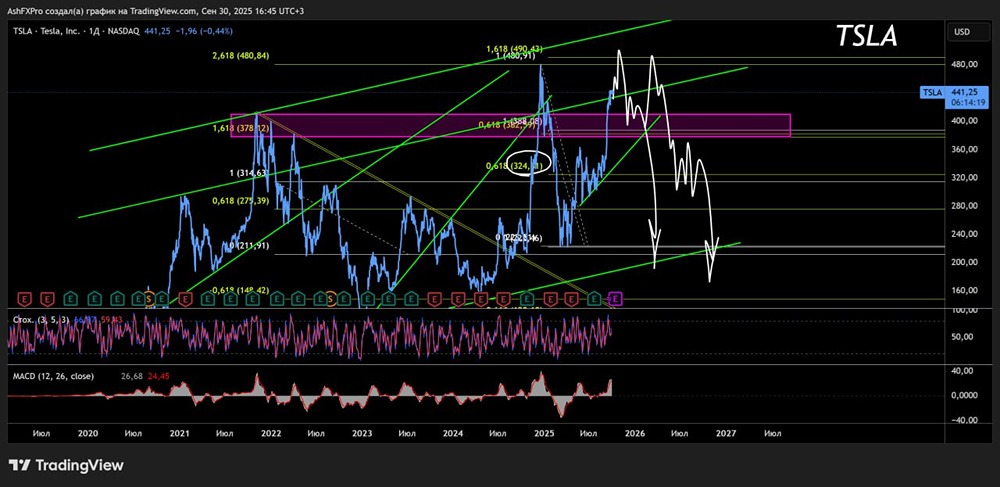The image size is (1000, 487).
Task: Click 2023 on the time axis
Action: click(362, 433)
